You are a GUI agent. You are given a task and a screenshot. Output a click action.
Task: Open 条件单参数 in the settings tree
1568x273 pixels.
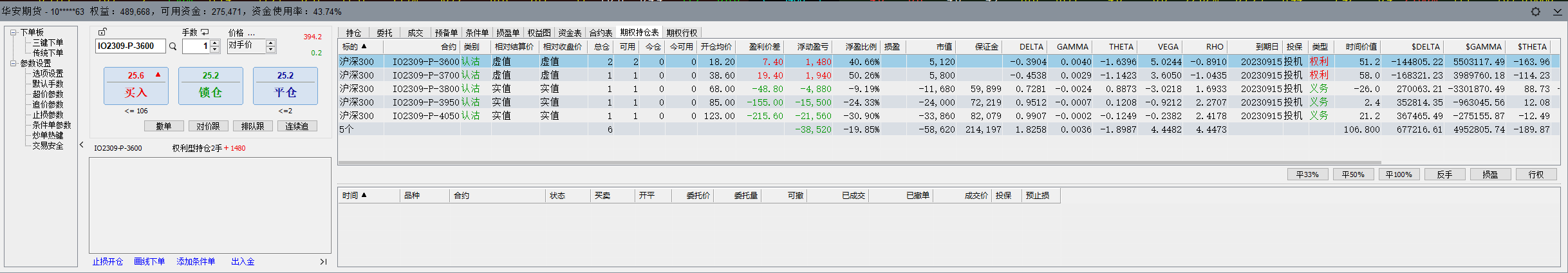pos(52,125)
